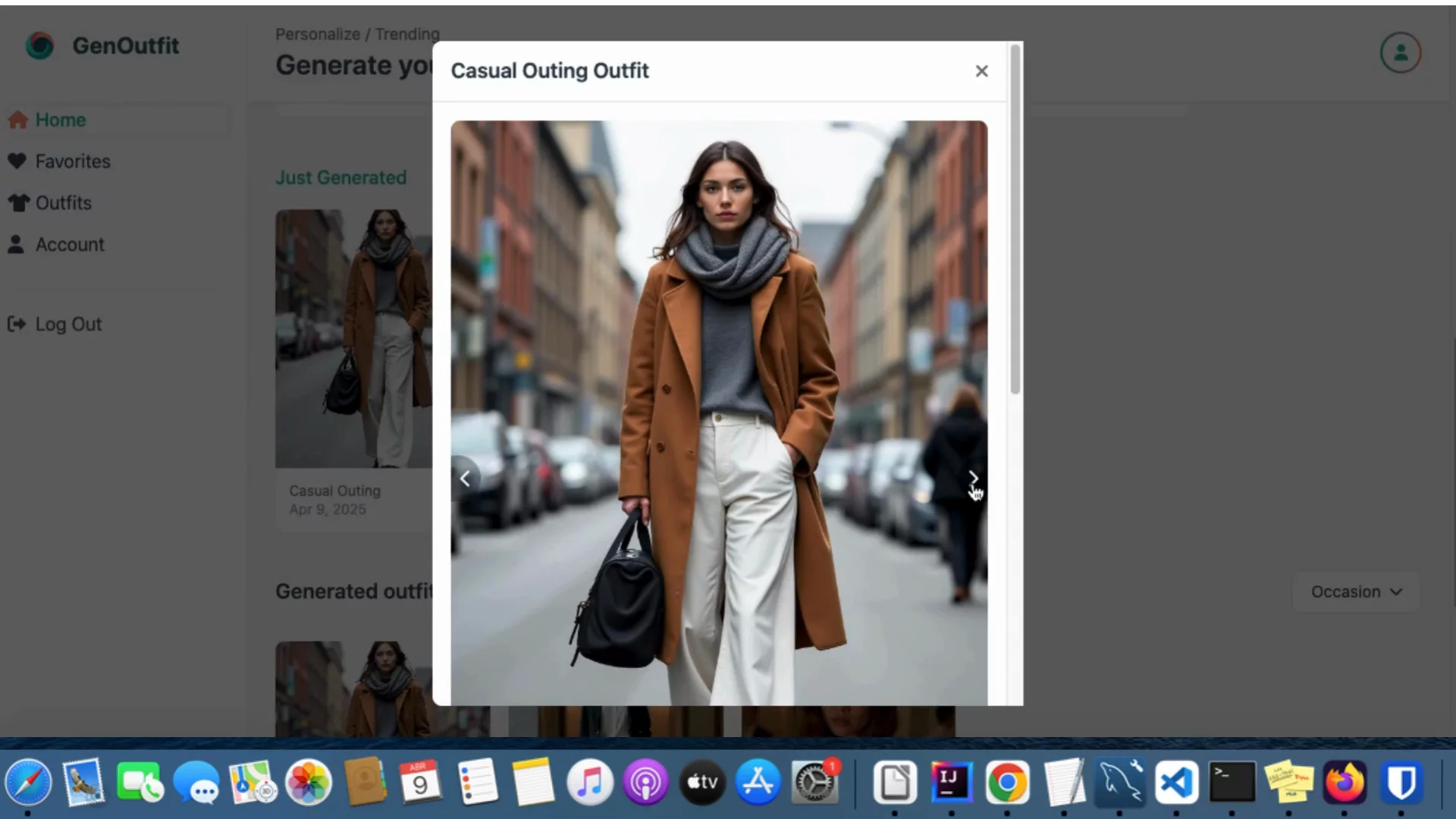This screenshot has width=1456, height=819.
Task: Open user profile avatar at top right
Action: [1401, 52]
